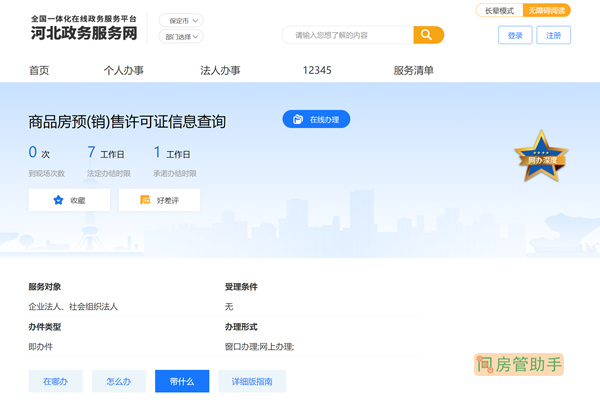Image resolution: width=600 pixels, height=400 pixels.
Task: Open the 12345 navigation item
Action: (317, 70)
